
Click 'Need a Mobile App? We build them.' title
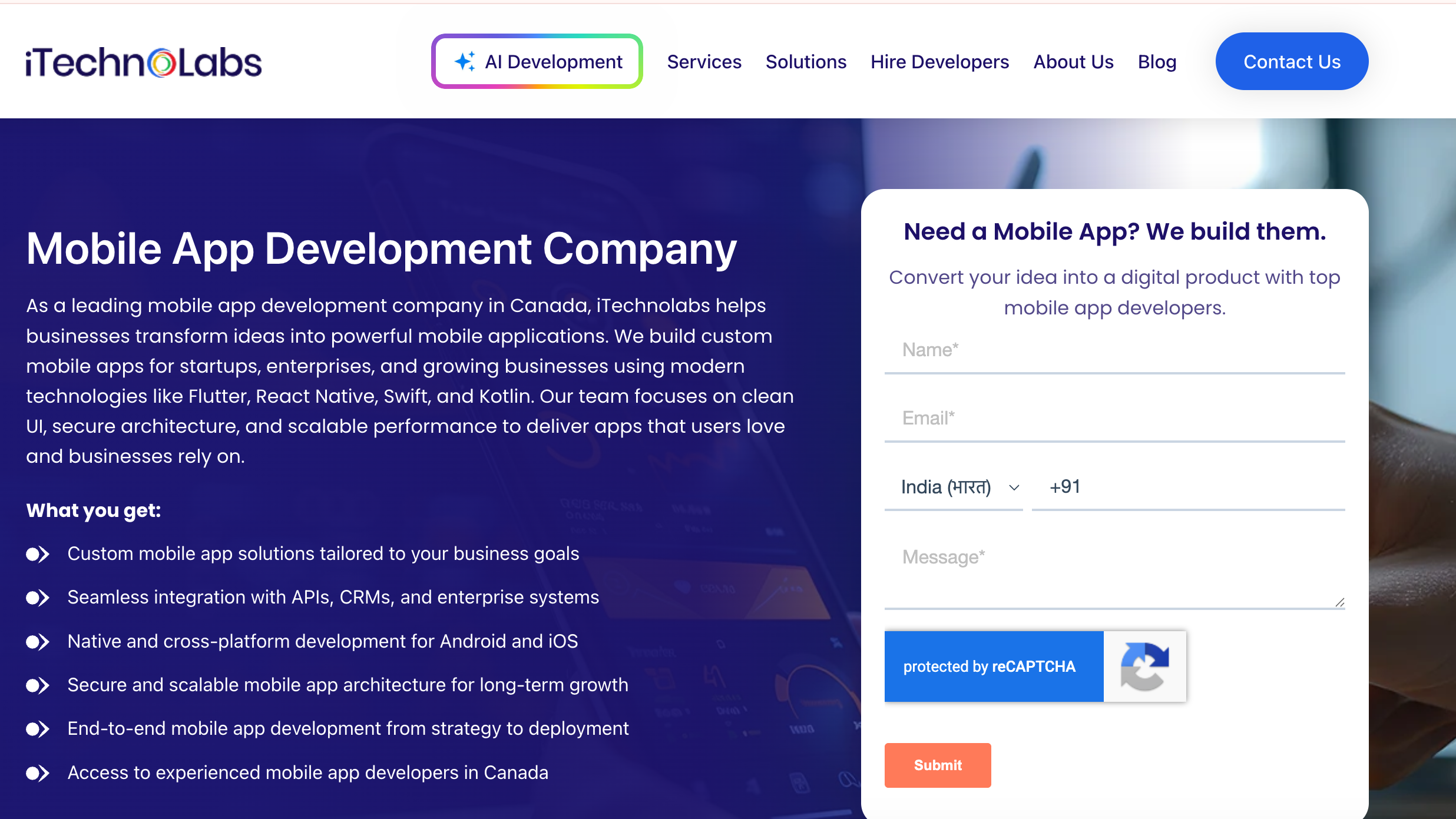point(1114,231)
